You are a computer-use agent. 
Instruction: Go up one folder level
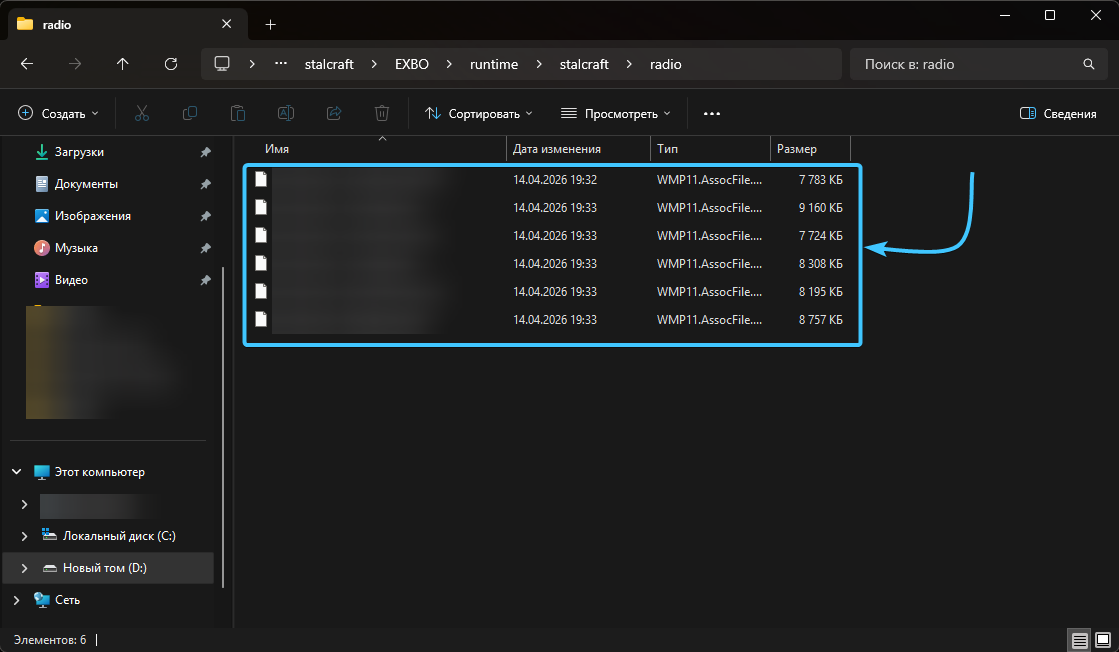123,64
